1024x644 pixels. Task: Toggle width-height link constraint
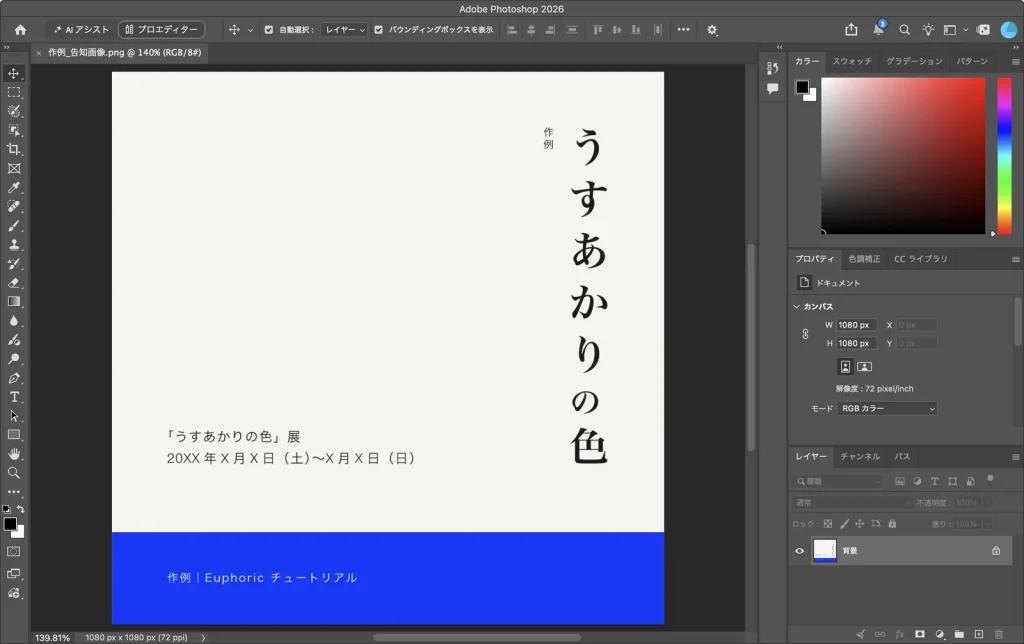[805, 334]
